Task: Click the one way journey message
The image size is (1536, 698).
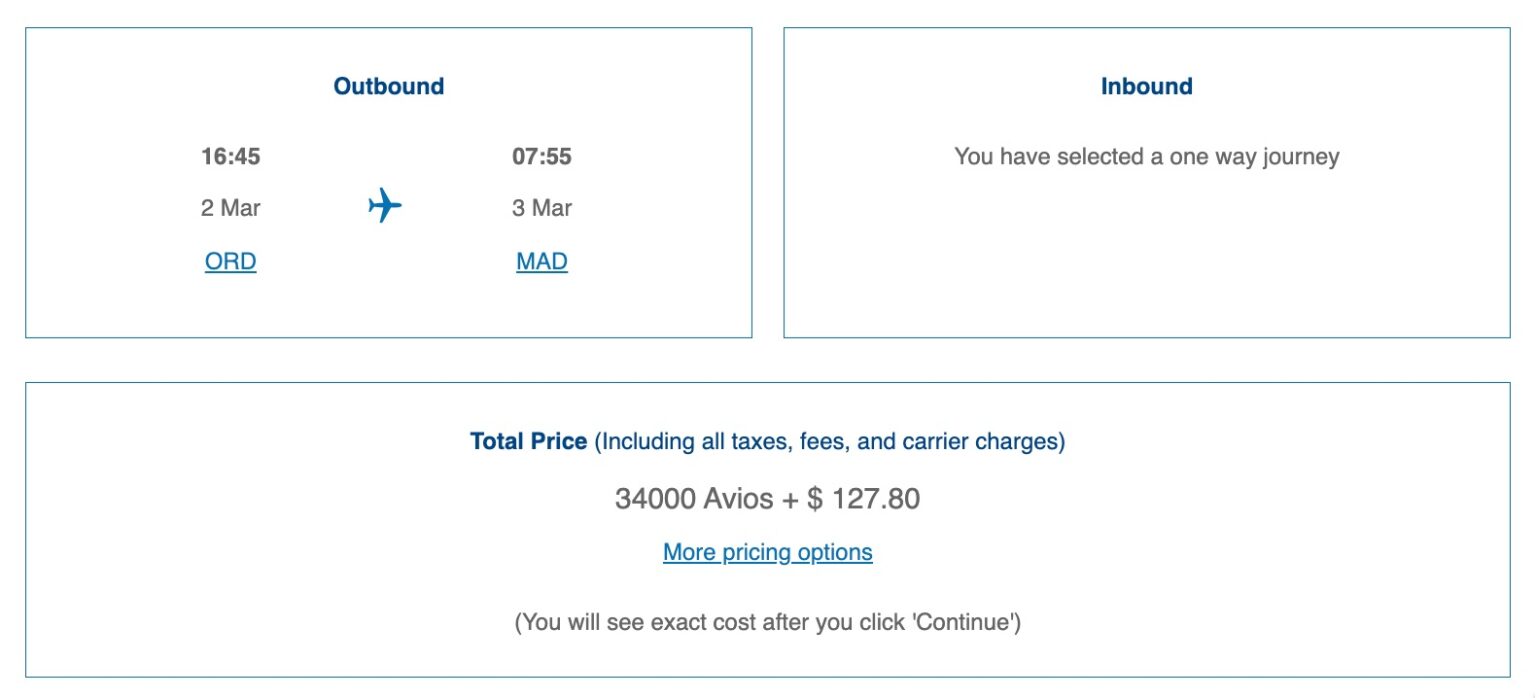Action: click(1146, 156)
